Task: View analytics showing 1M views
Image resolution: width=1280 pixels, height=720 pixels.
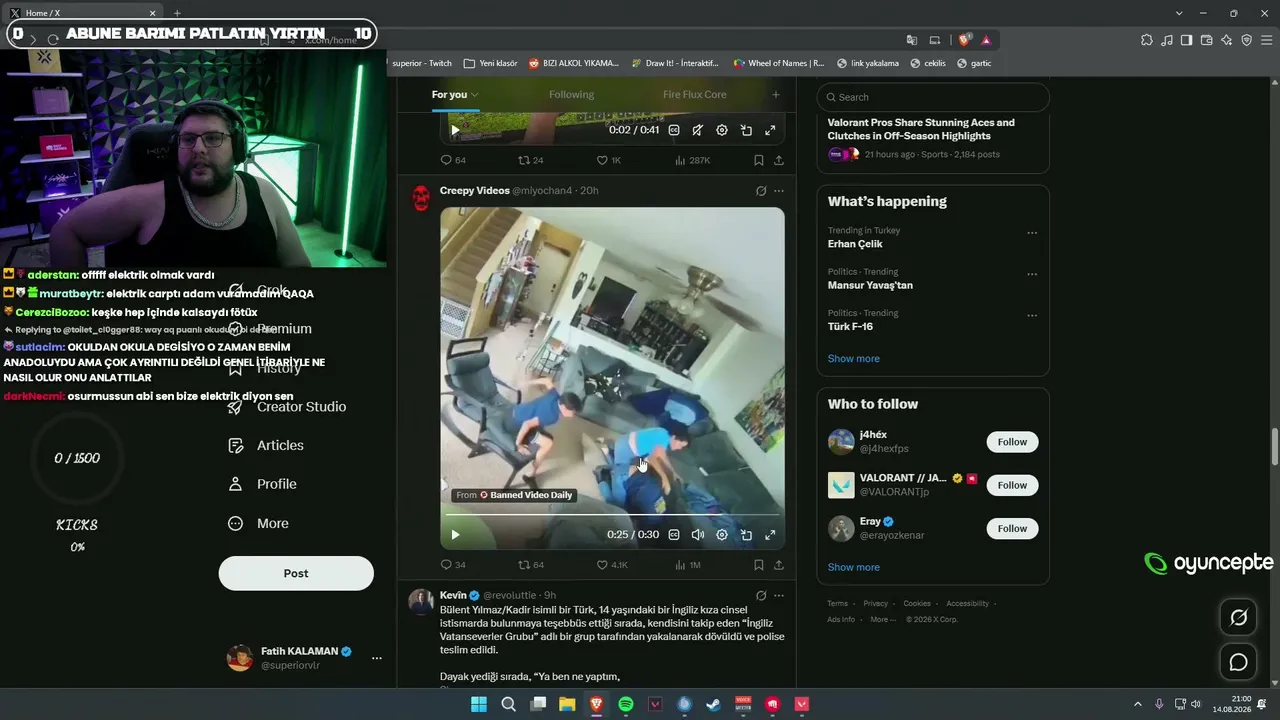Action: 688,565
